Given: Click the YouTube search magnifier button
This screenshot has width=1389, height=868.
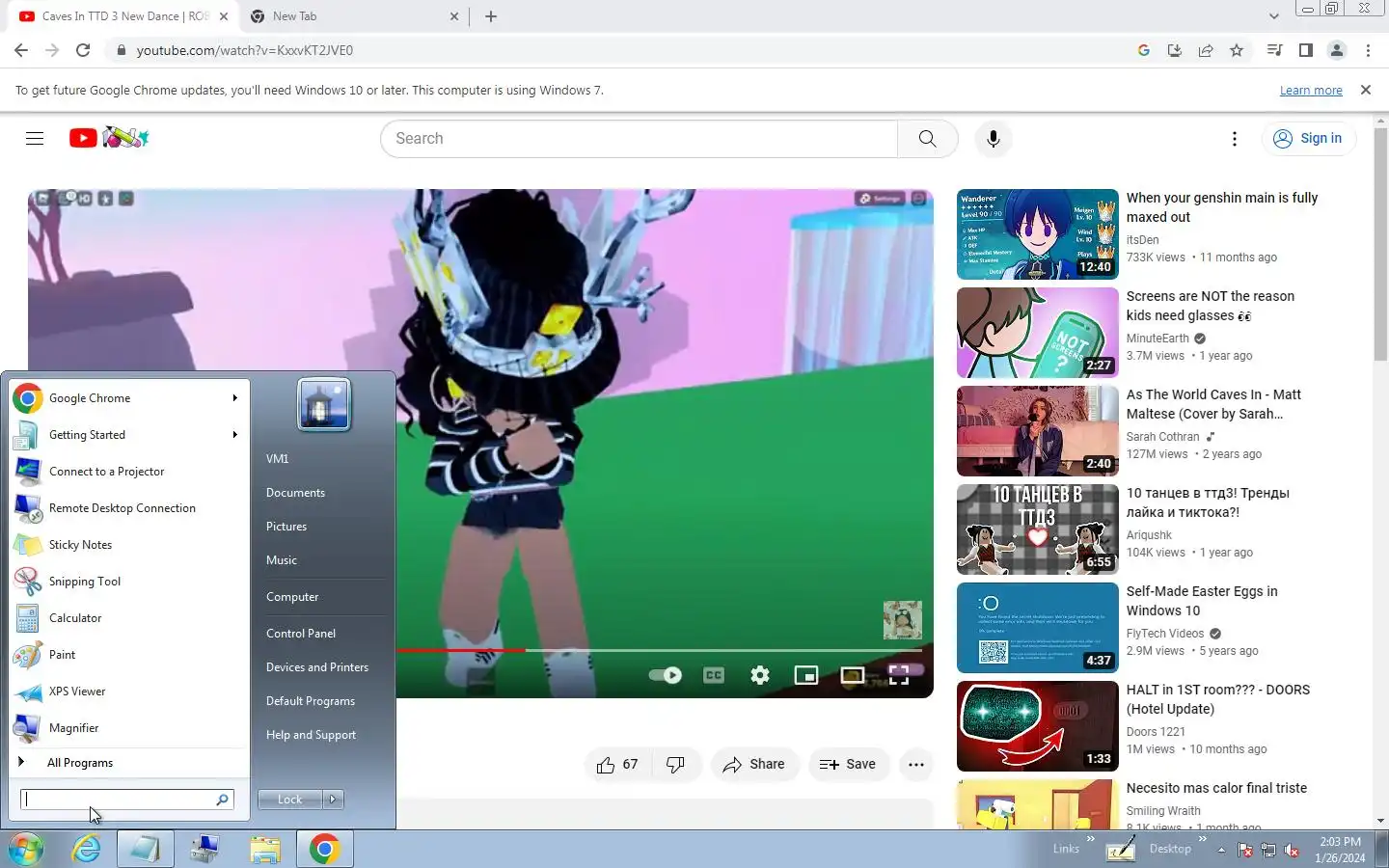Looking at the screenshot, I should point(927,139).
